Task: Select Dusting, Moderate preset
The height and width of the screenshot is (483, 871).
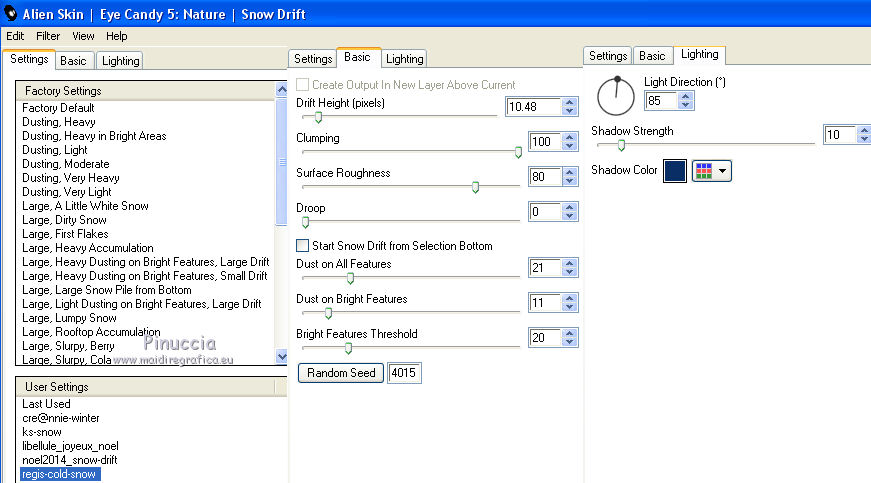Action: 66,164
